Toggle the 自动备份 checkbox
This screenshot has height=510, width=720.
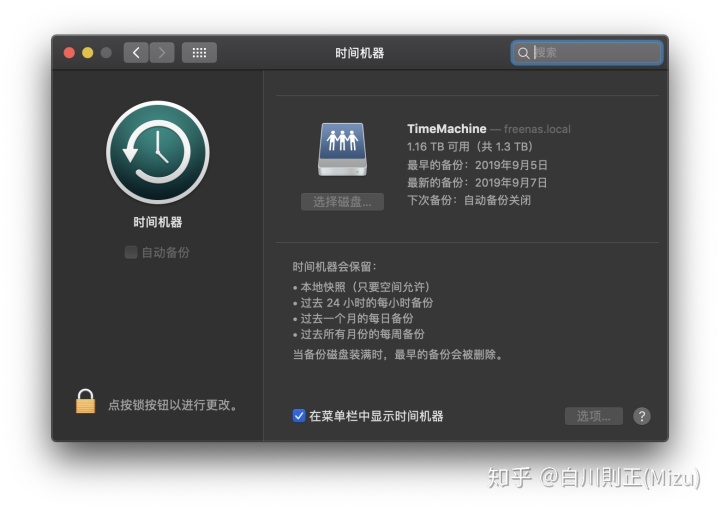pos(131,252)
